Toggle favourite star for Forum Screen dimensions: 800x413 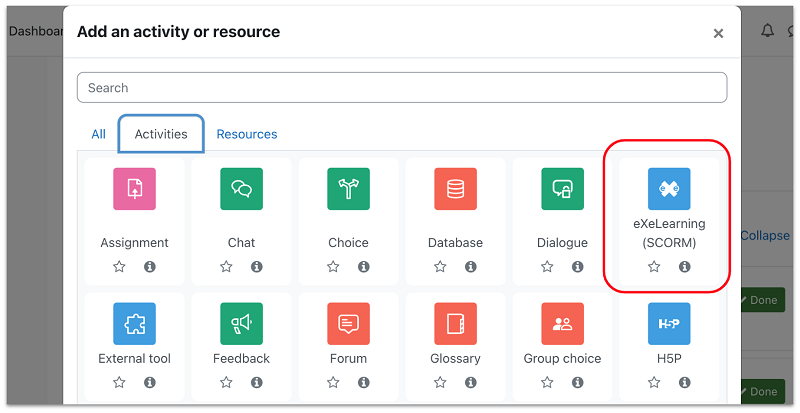pos(333,382)
